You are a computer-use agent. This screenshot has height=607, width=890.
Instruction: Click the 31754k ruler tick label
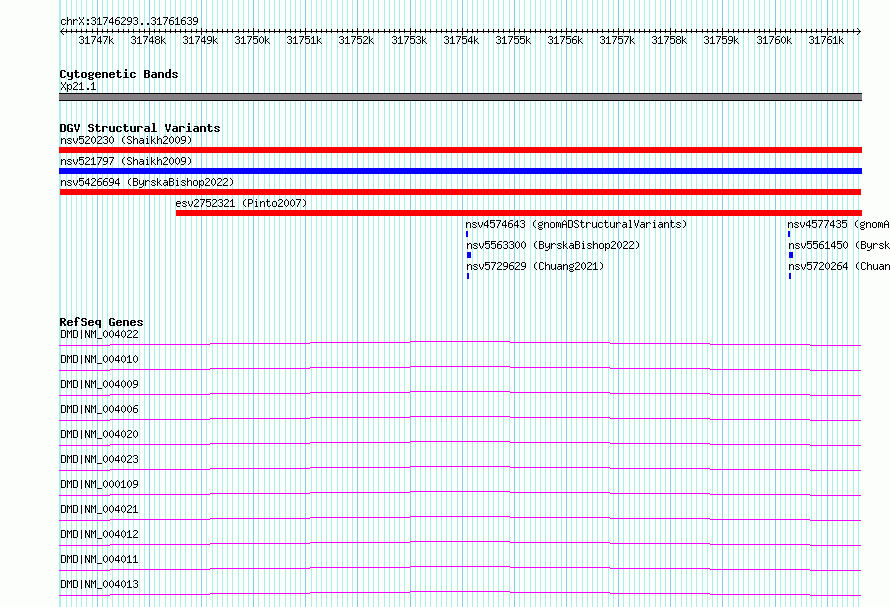pyautogui.click(x=461, y=40)
